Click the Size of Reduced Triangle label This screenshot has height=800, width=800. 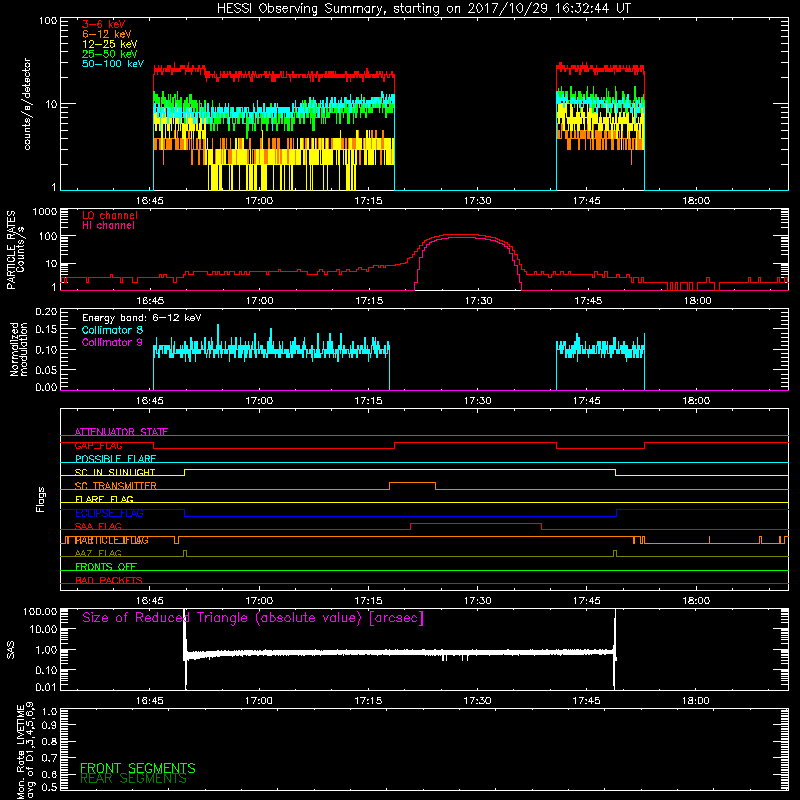click(253, 618)
